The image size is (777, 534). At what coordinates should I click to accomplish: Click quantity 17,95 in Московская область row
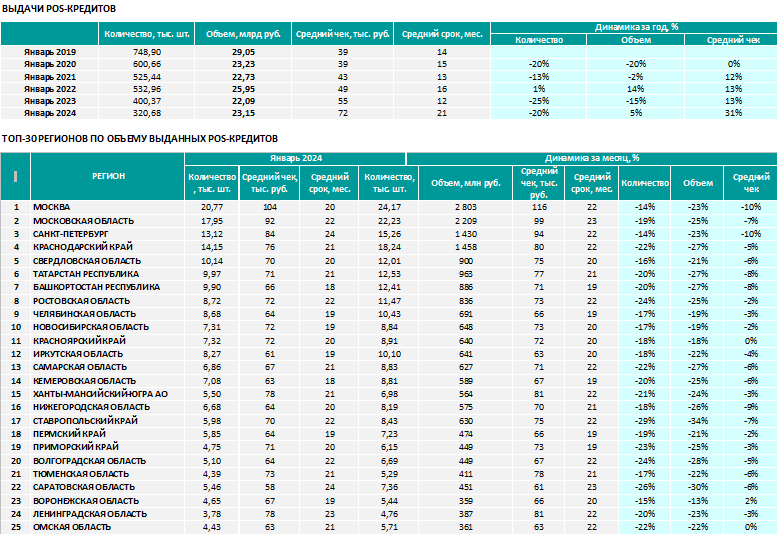pos(212,221)
